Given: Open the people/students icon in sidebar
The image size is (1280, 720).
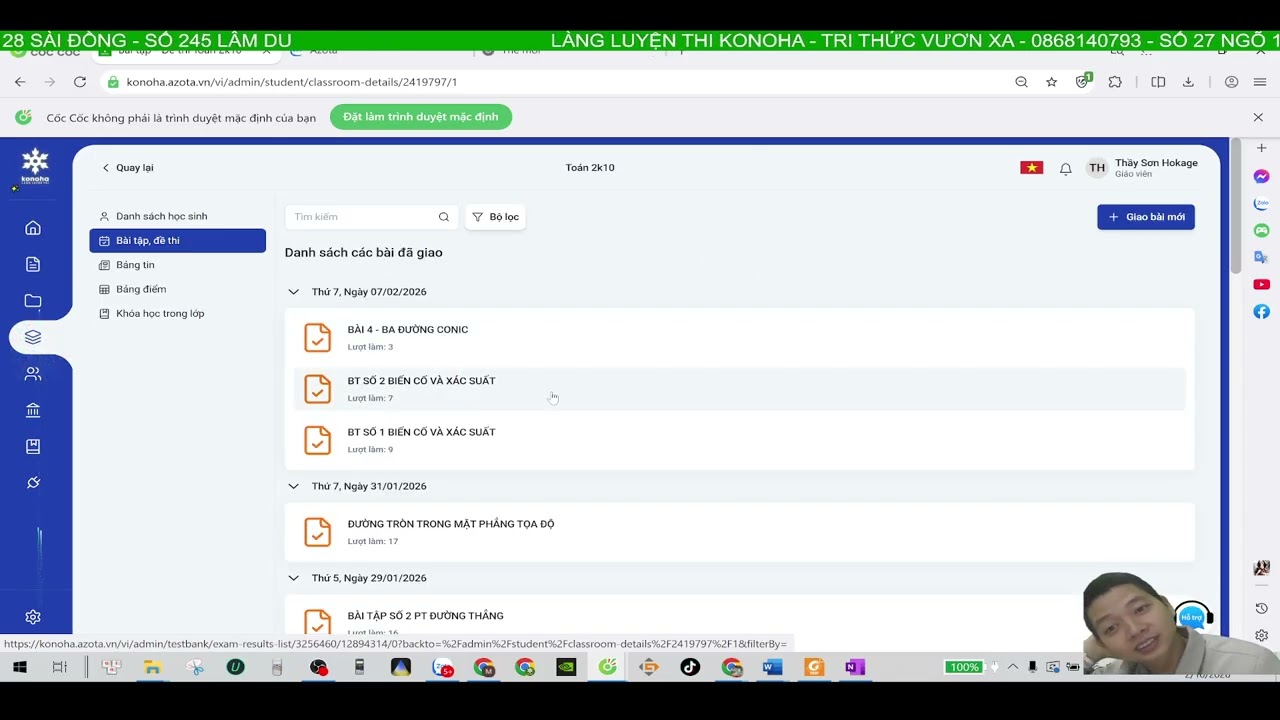Looking at the screenshot, I should (x=33, y=374).
